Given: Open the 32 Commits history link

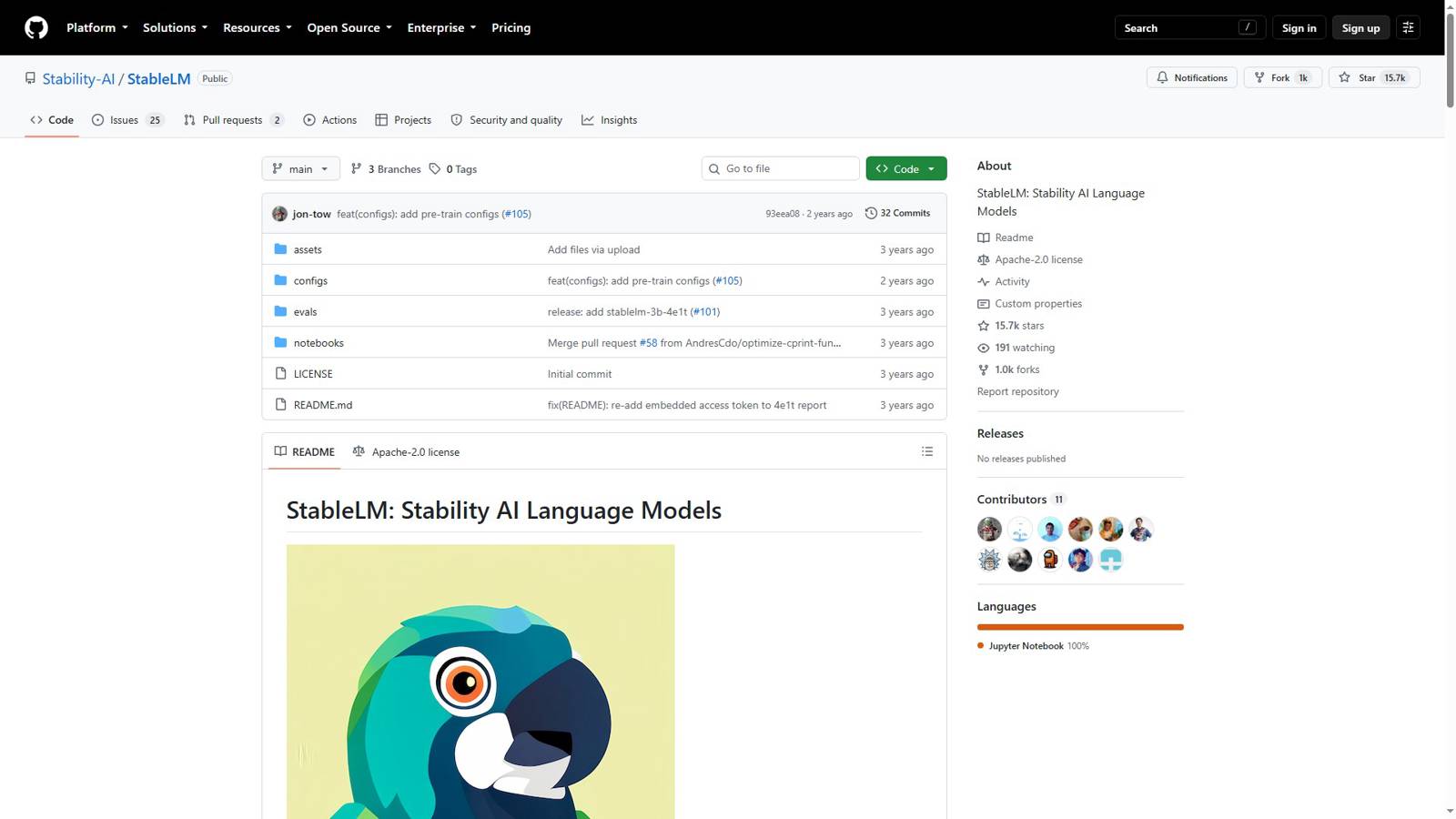Looking at the screenshot, I should click(898, 213).
